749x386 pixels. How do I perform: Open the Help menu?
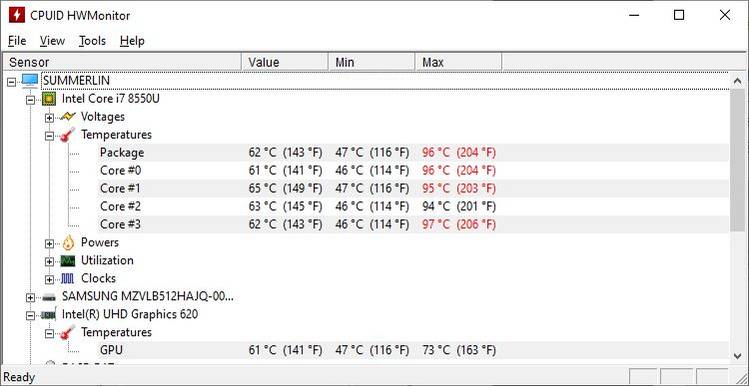(x=132, y=41)
